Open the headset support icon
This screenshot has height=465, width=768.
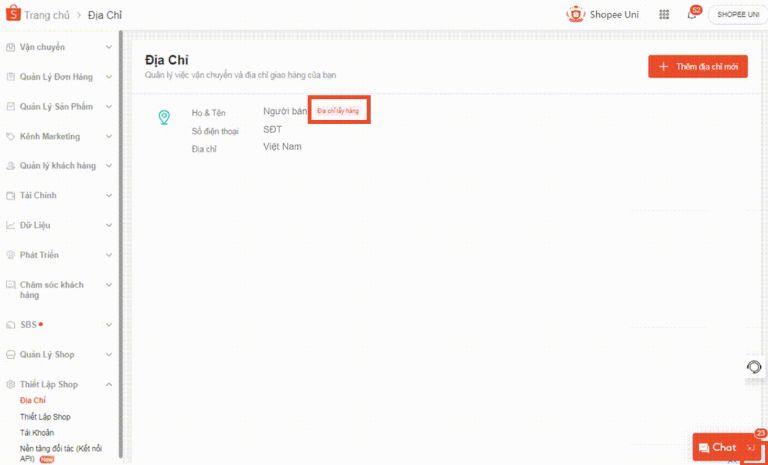754,367
